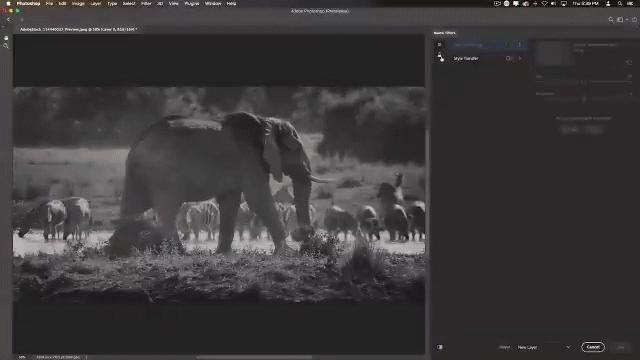The height and width of the screenshot is (360, 640).
Task: Click the first satisfaction feedback button
Action: click(x=570, y=129)
